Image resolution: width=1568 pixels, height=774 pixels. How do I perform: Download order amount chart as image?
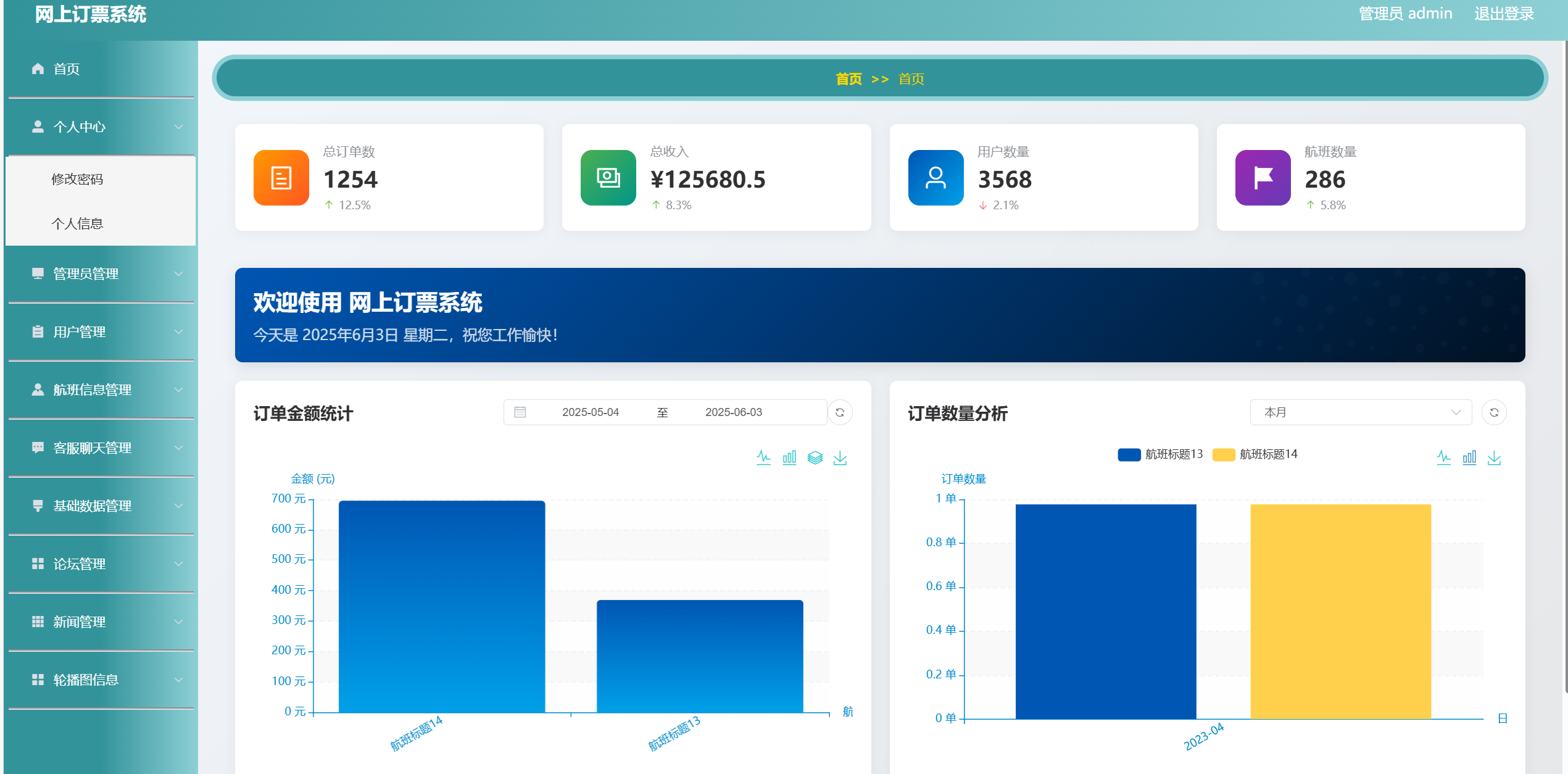pyautogui.click(x=840, y=457)
